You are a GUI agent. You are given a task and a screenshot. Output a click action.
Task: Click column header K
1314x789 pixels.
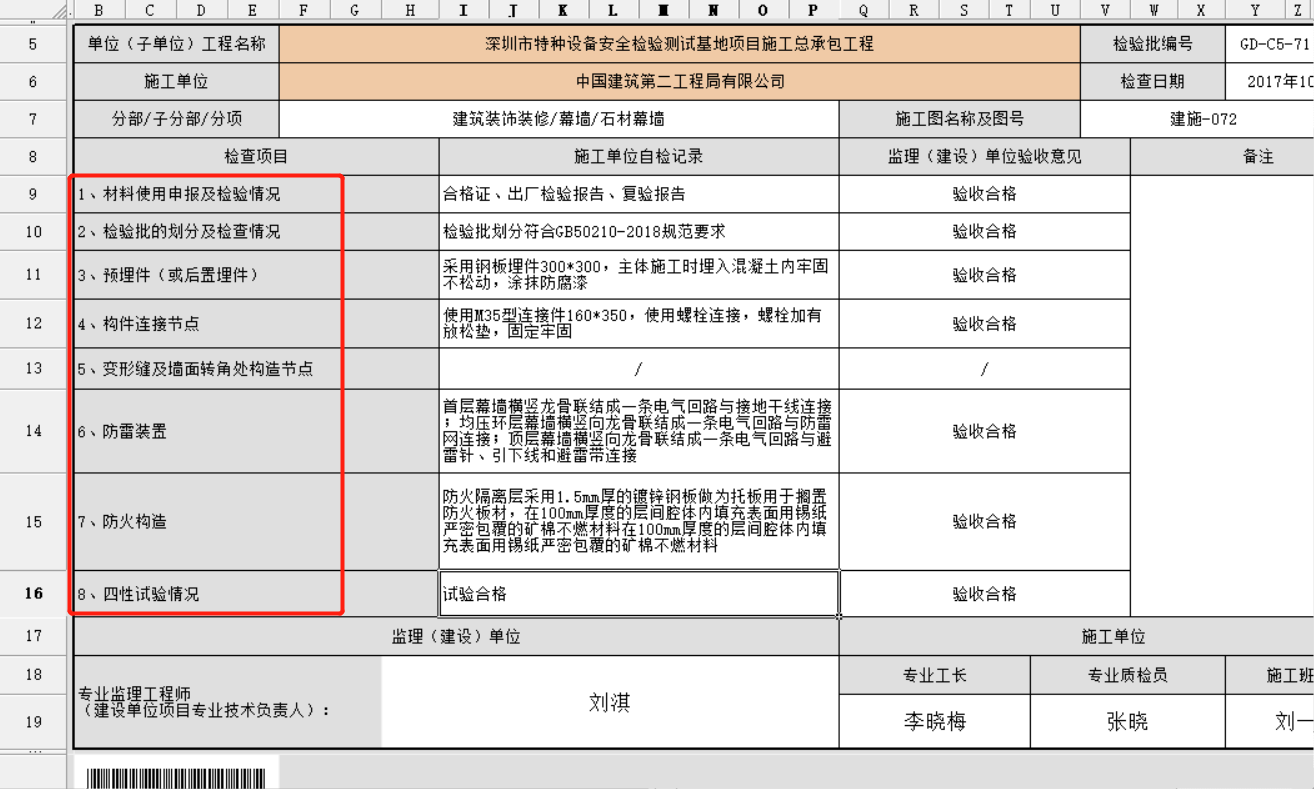click(563, 10)
